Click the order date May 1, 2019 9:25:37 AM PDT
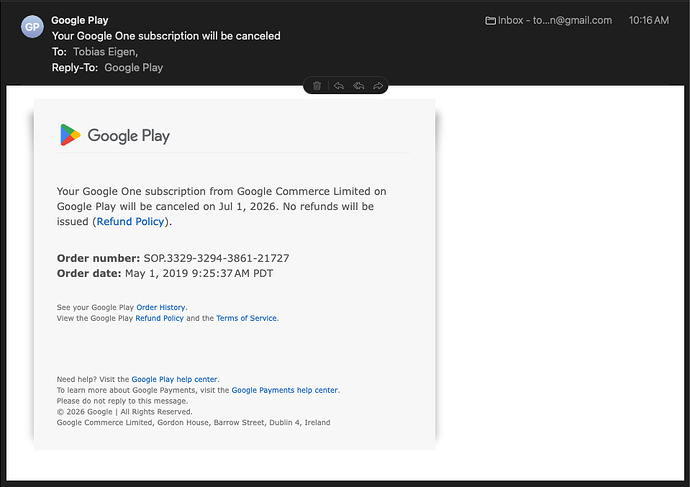Viewport: 690px width, 487px height. pyautogui.click(x=199, y=273)
